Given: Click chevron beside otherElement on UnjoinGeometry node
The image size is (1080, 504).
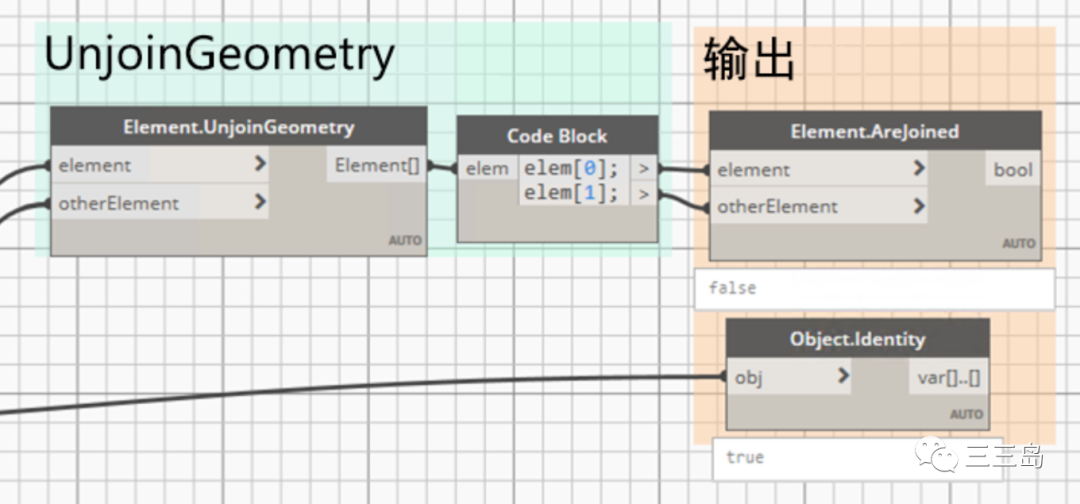Looking at the screenshot, I should click(260, 202).
